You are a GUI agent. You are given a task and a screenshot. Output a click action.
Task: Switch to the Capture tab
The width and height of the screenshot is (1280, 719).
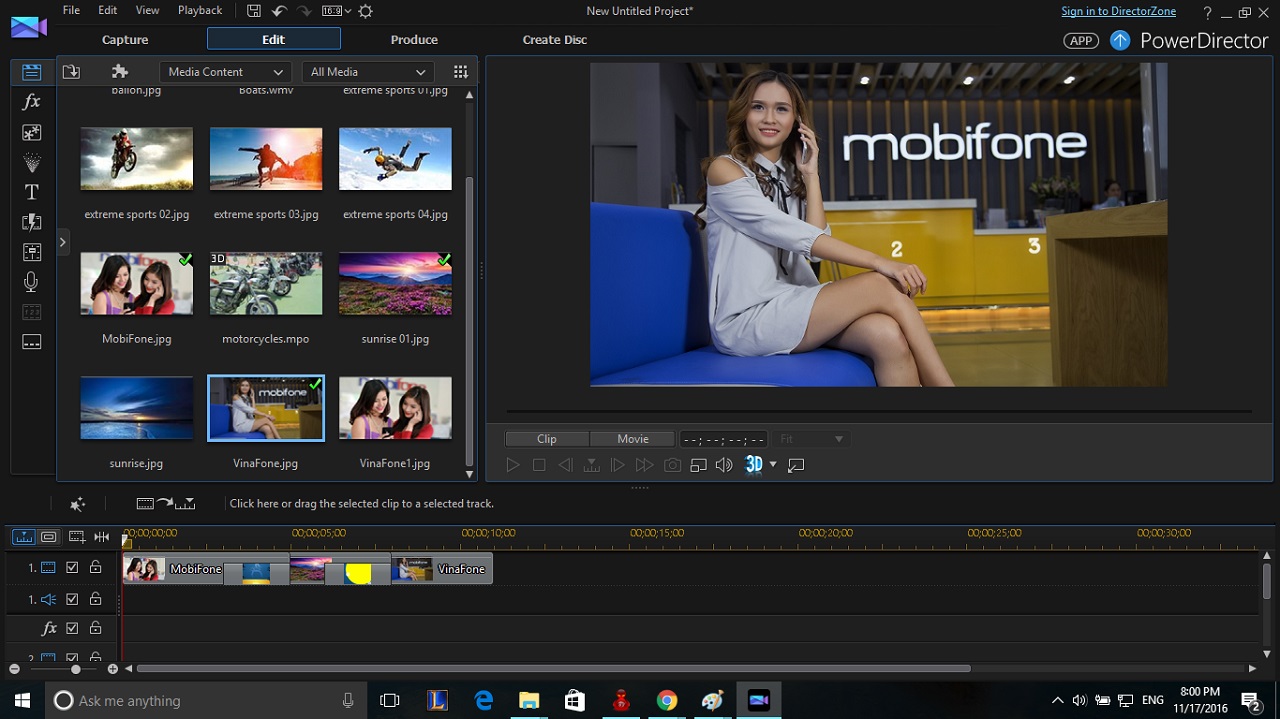coord(125,40)
